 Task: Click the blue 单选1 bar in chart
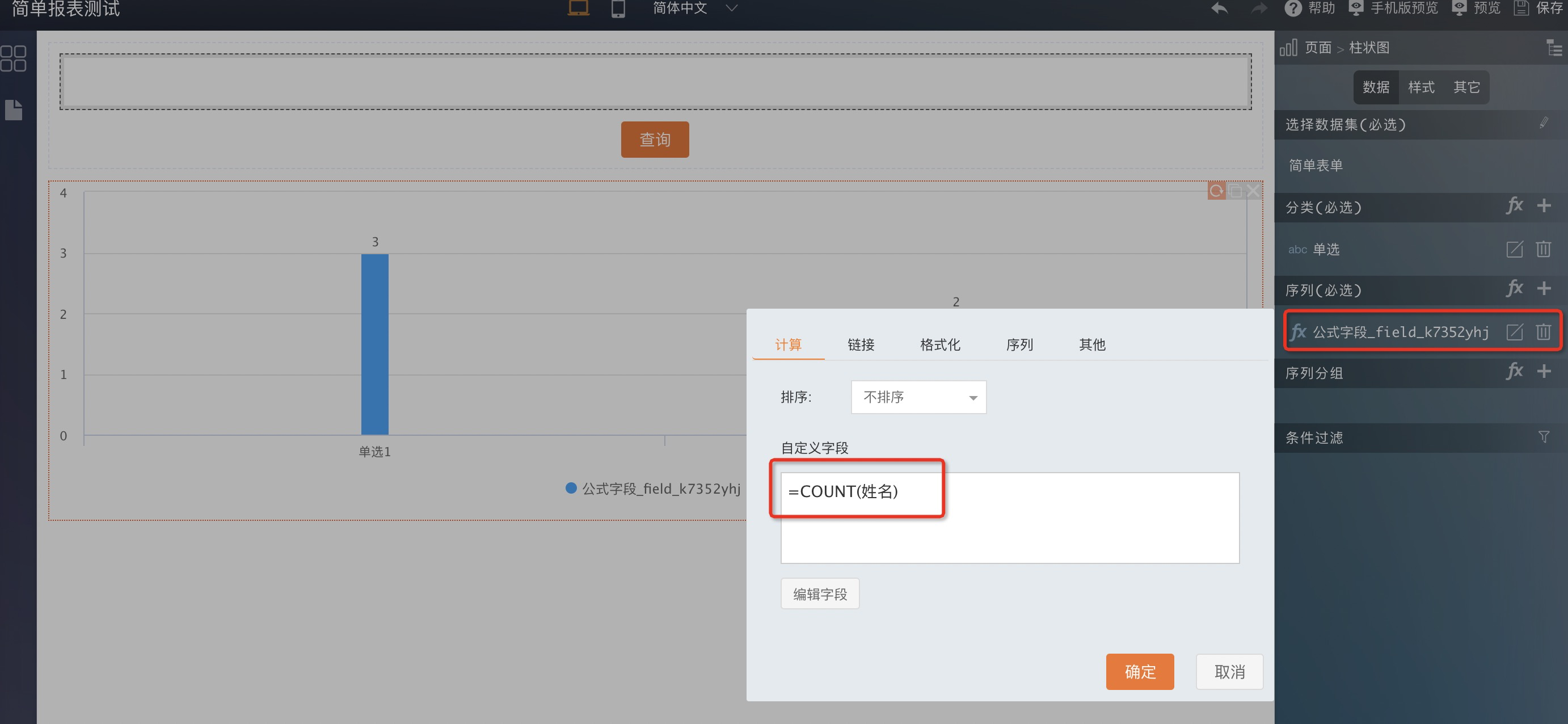coord(374,344)
